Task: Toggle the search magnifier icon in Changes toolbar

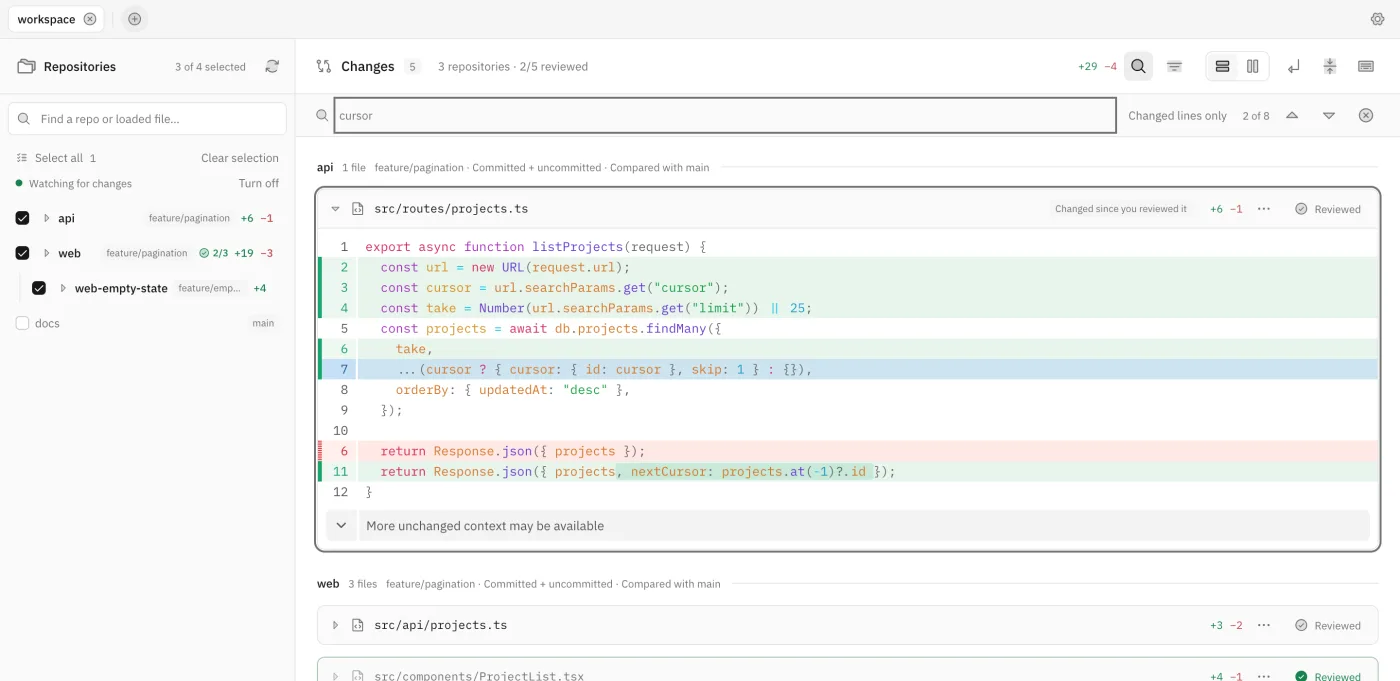Action: pyautogui.click(x=1138, y=67)
